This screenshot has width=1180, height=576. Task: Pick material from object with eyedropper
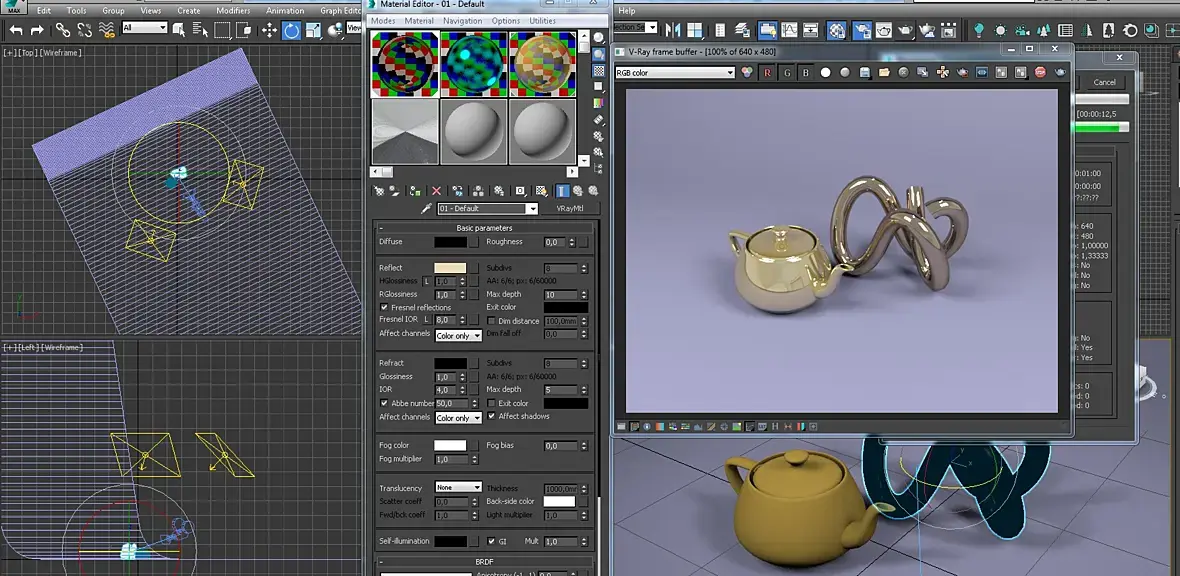(x=427, y=208)
